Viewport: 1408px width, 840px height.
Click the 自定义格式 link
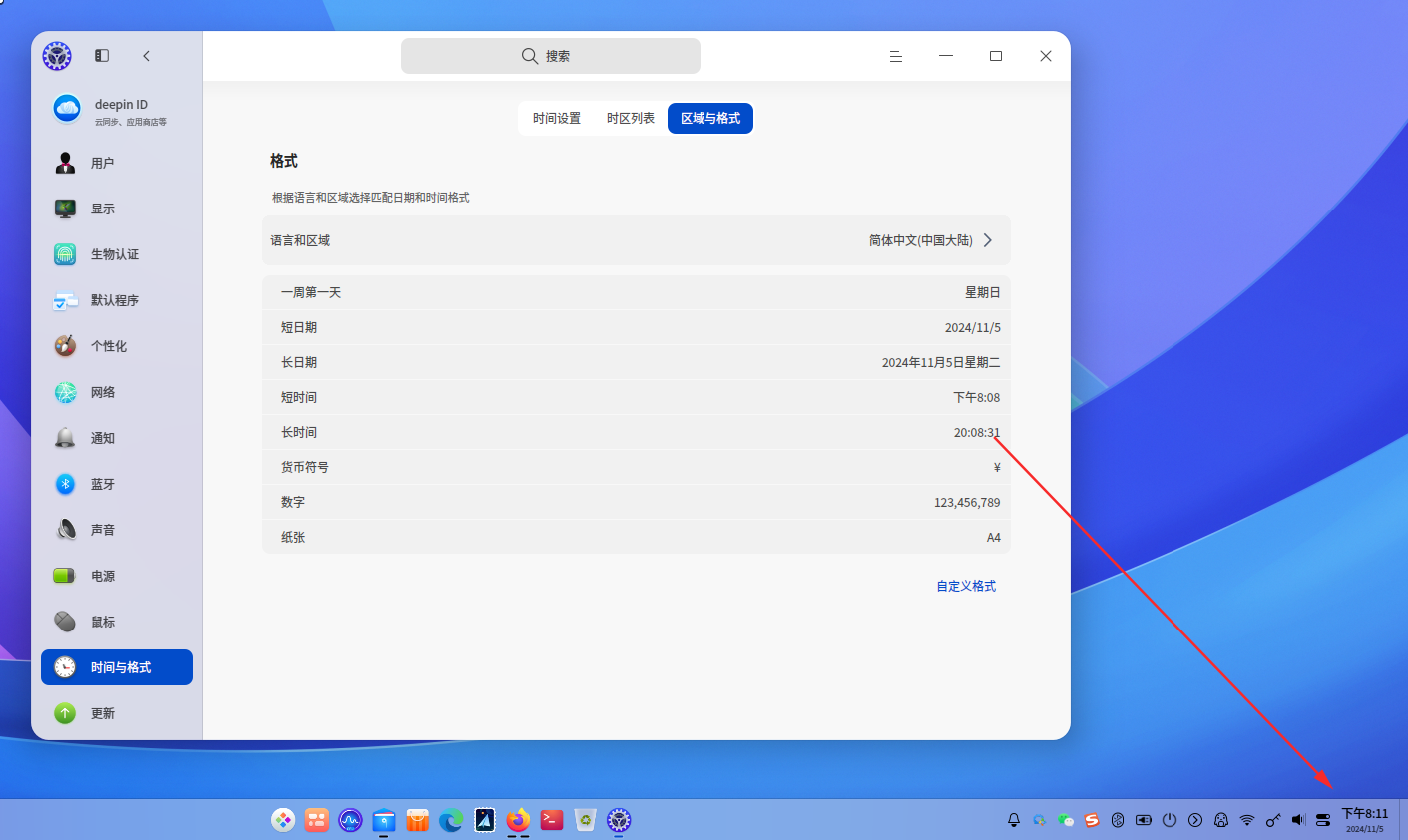(x=966, y=586)
